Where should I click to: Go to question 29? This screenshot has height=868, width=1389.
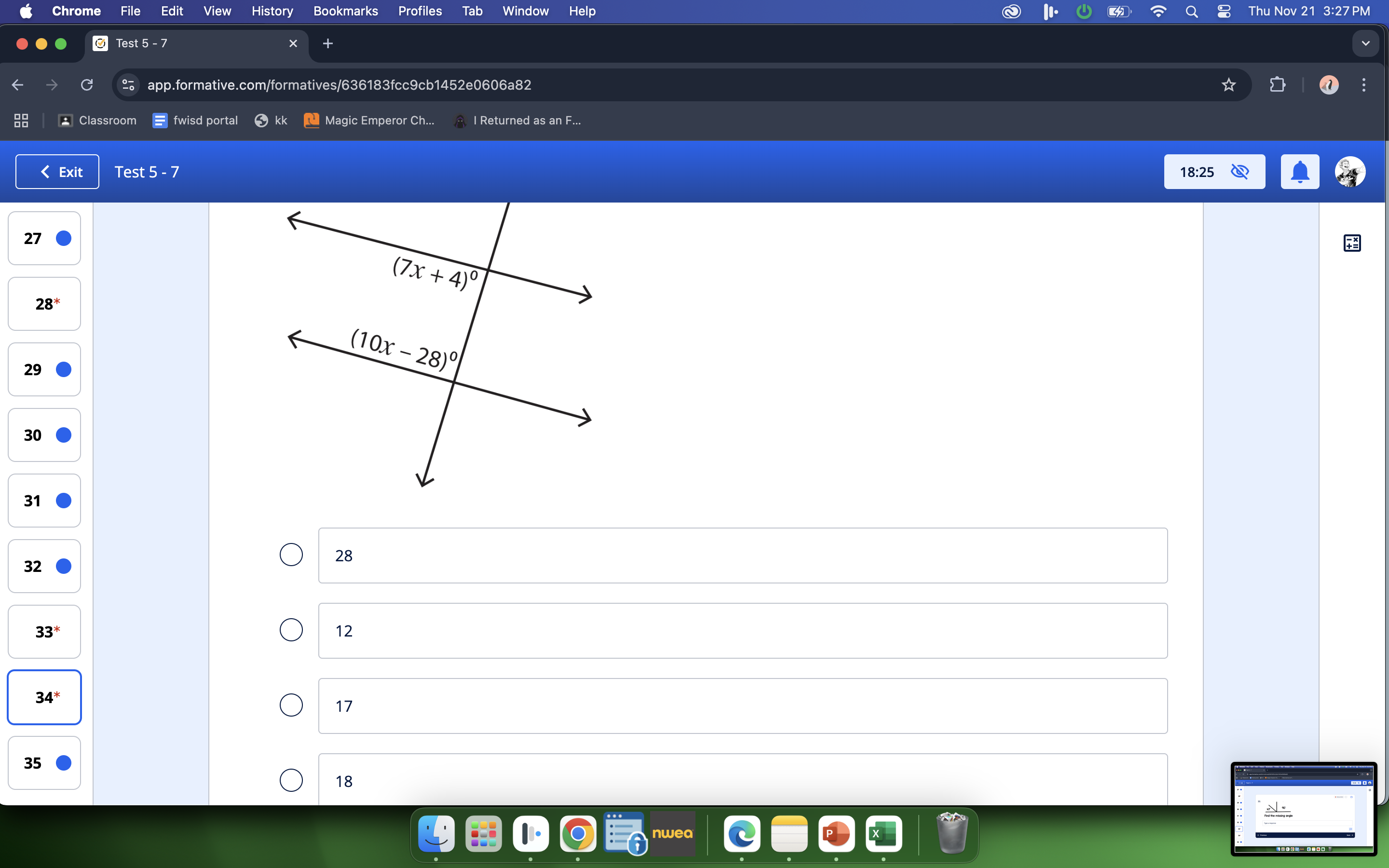(x=44, y=369)
